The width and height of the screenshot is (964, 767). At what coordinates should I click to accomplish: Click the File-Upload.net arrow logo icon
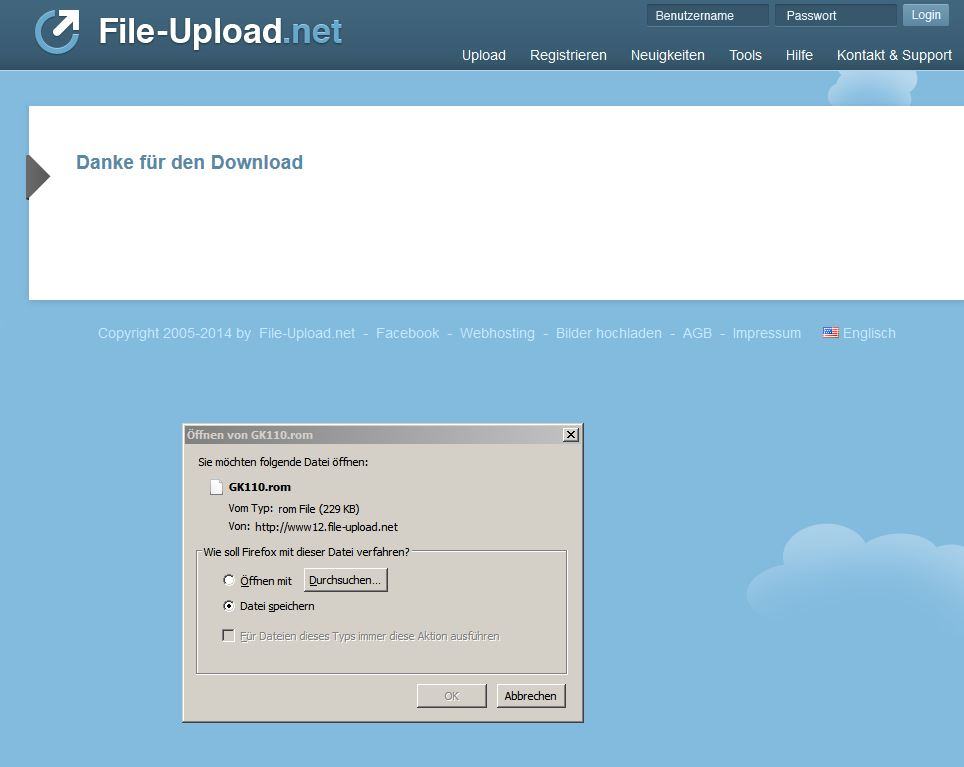coord(57,31)
